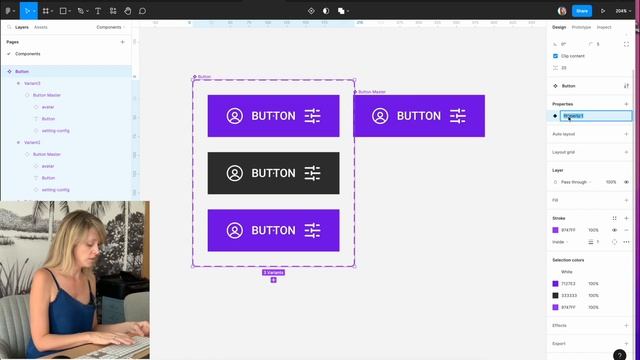Viewport: 640px width, 360px height.
Task: Open the Pass through blend mode dropdown
Action: [x=576, y=182]
